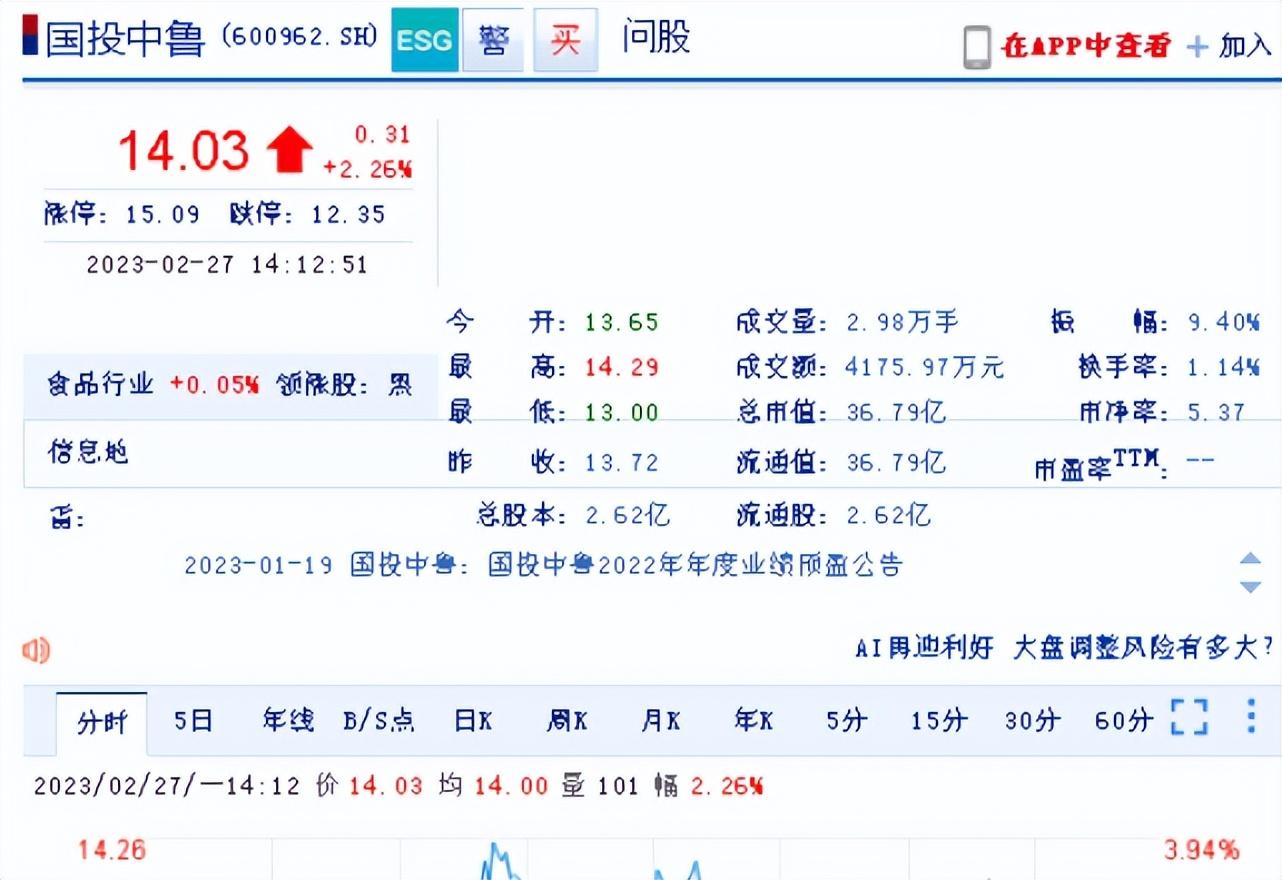This screenshot has height=880, width=1282.
Task: Expand chart to fullscreen
Action: click(1190, 717)
